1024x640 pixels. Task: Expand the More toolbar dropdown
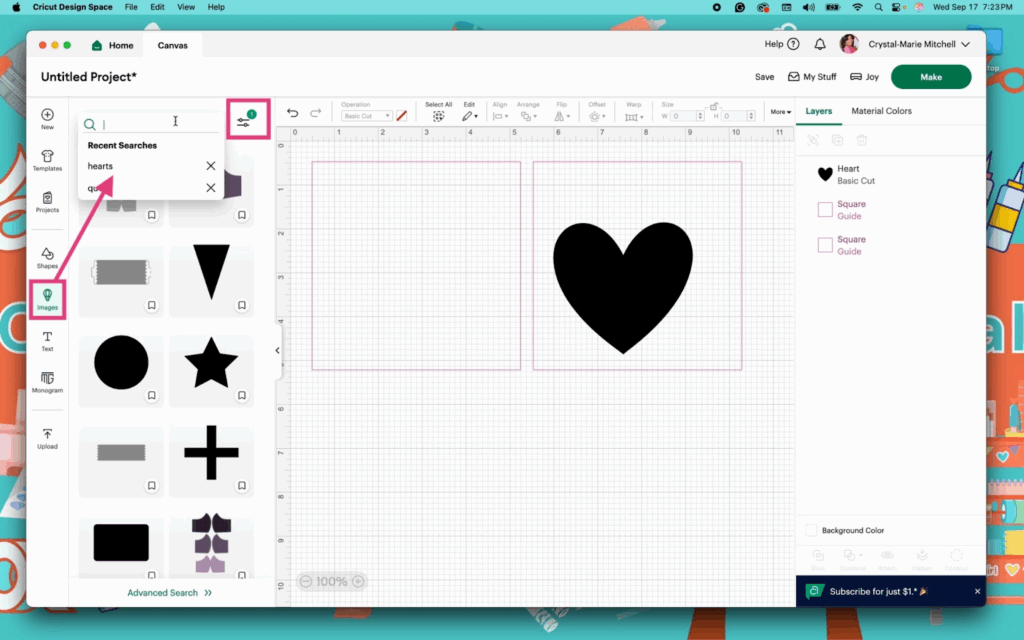pos(780,112)
